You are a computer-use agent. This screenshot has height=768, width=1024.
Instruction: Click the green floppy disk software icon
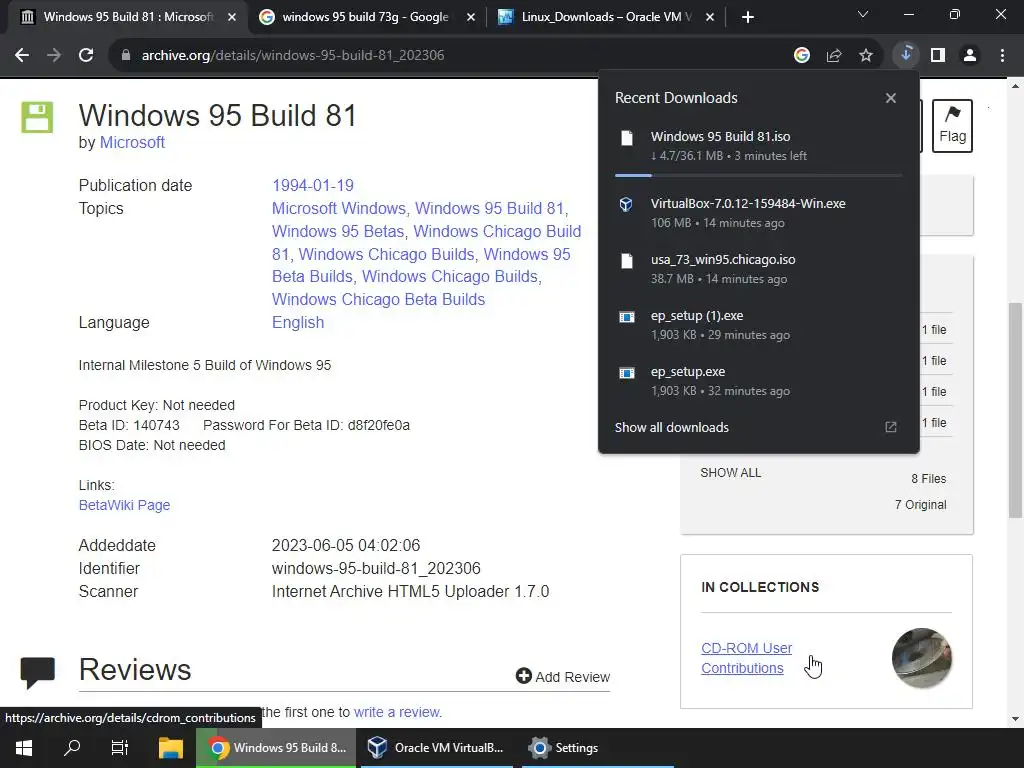[37, 118]
